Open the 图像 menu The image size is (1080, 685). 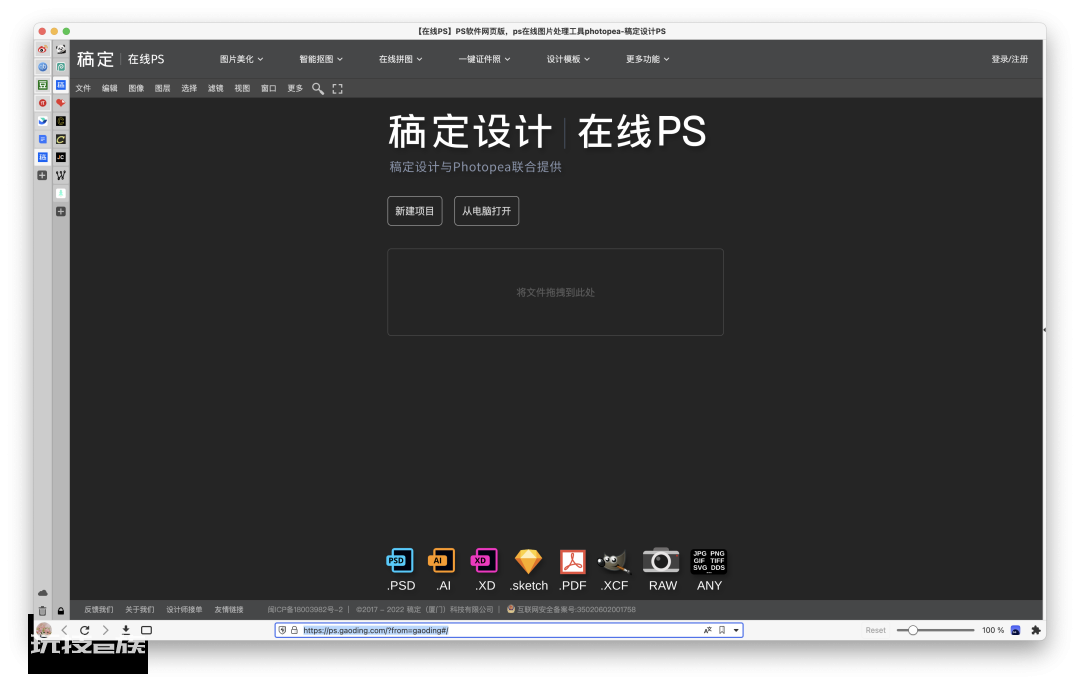pyautogui.click(x=136, y=88)
